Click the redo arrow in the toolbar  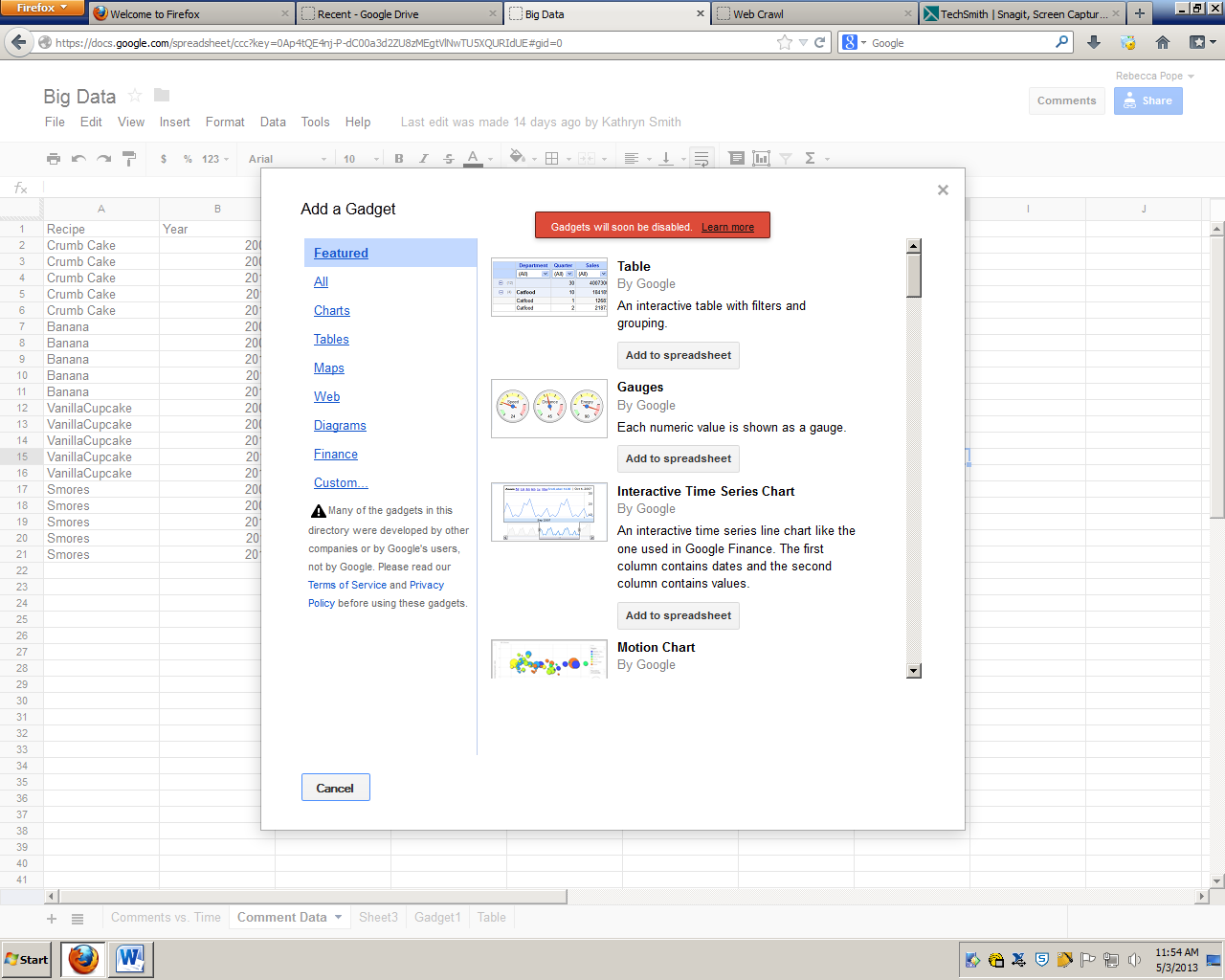tap(103, 159)
